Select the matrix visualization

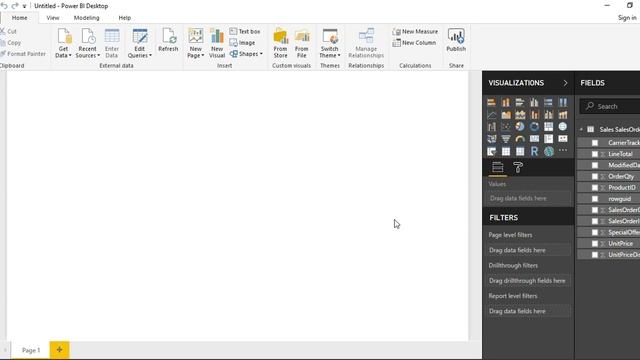520,151
